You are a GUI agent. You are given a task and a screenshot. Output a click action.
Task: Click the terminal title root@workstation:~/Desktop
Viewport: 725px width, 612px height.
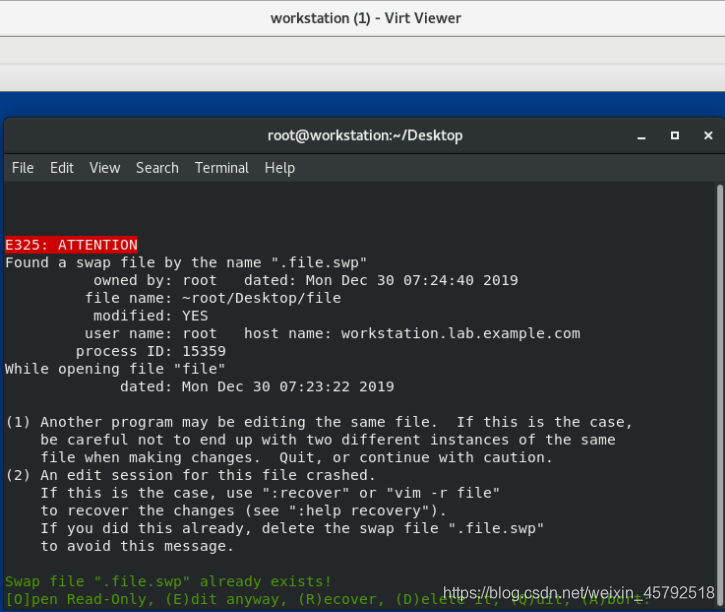click(365, 135)
